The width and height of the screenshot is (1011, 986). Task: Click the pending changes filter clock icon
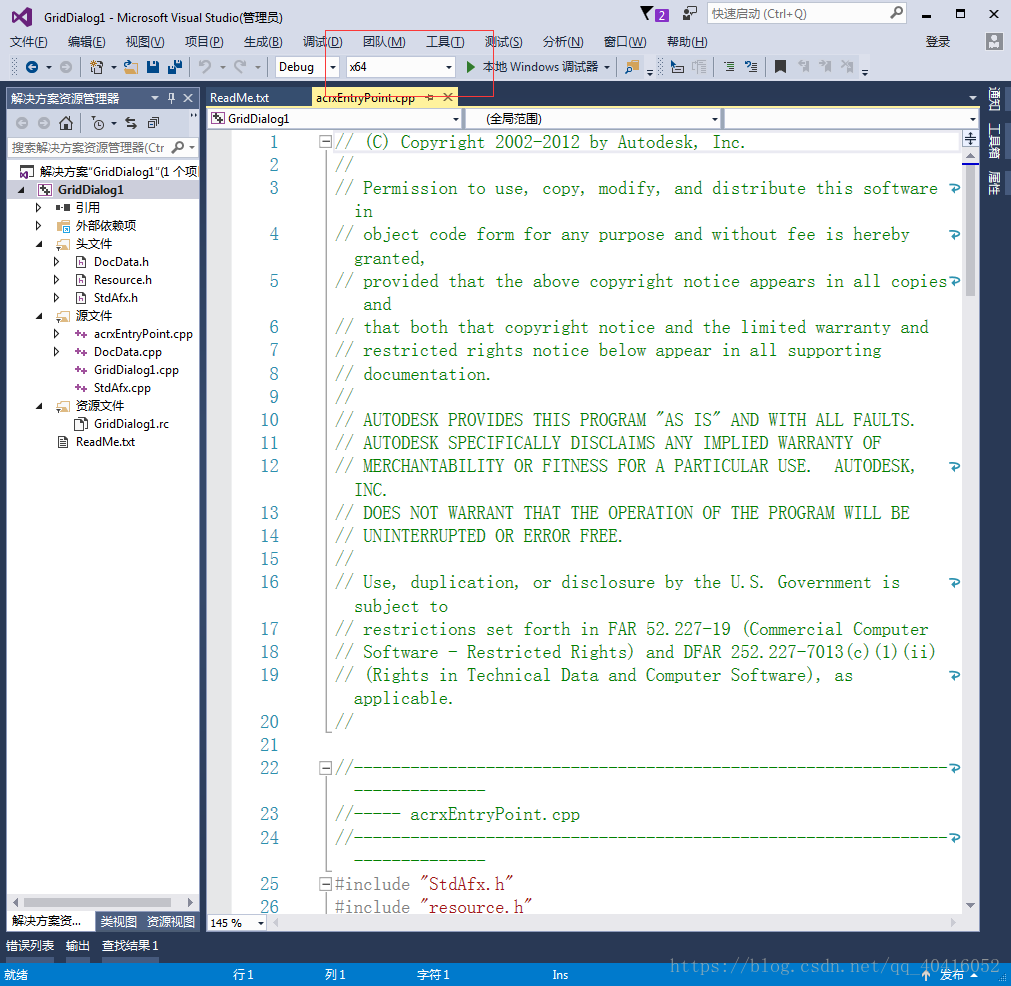pyautogui.click(x=98, y=123)
